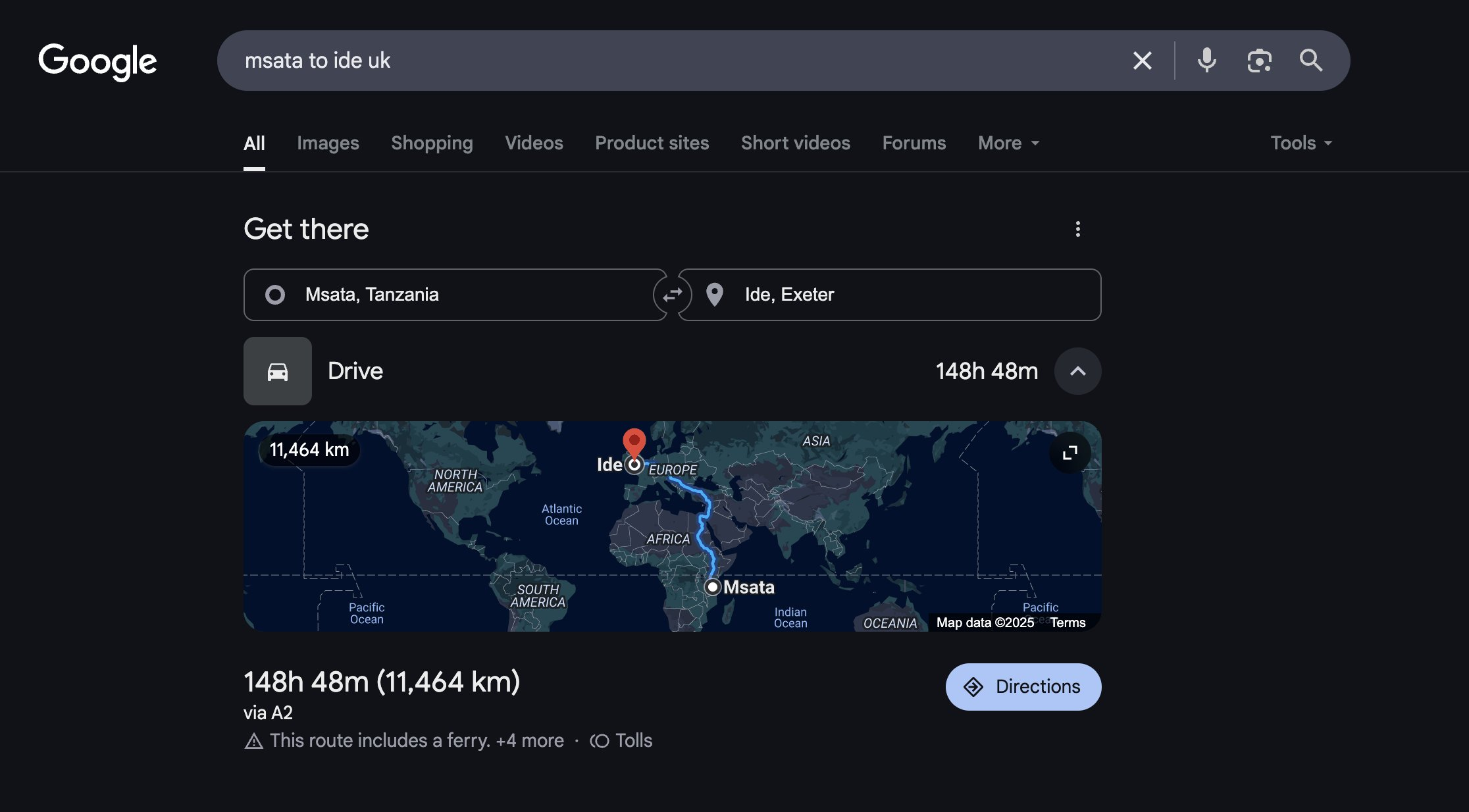Click the 'Get there' heading
Image resolution: width=1469 pixels, height=812 pixels.
(x=306, y=229)
